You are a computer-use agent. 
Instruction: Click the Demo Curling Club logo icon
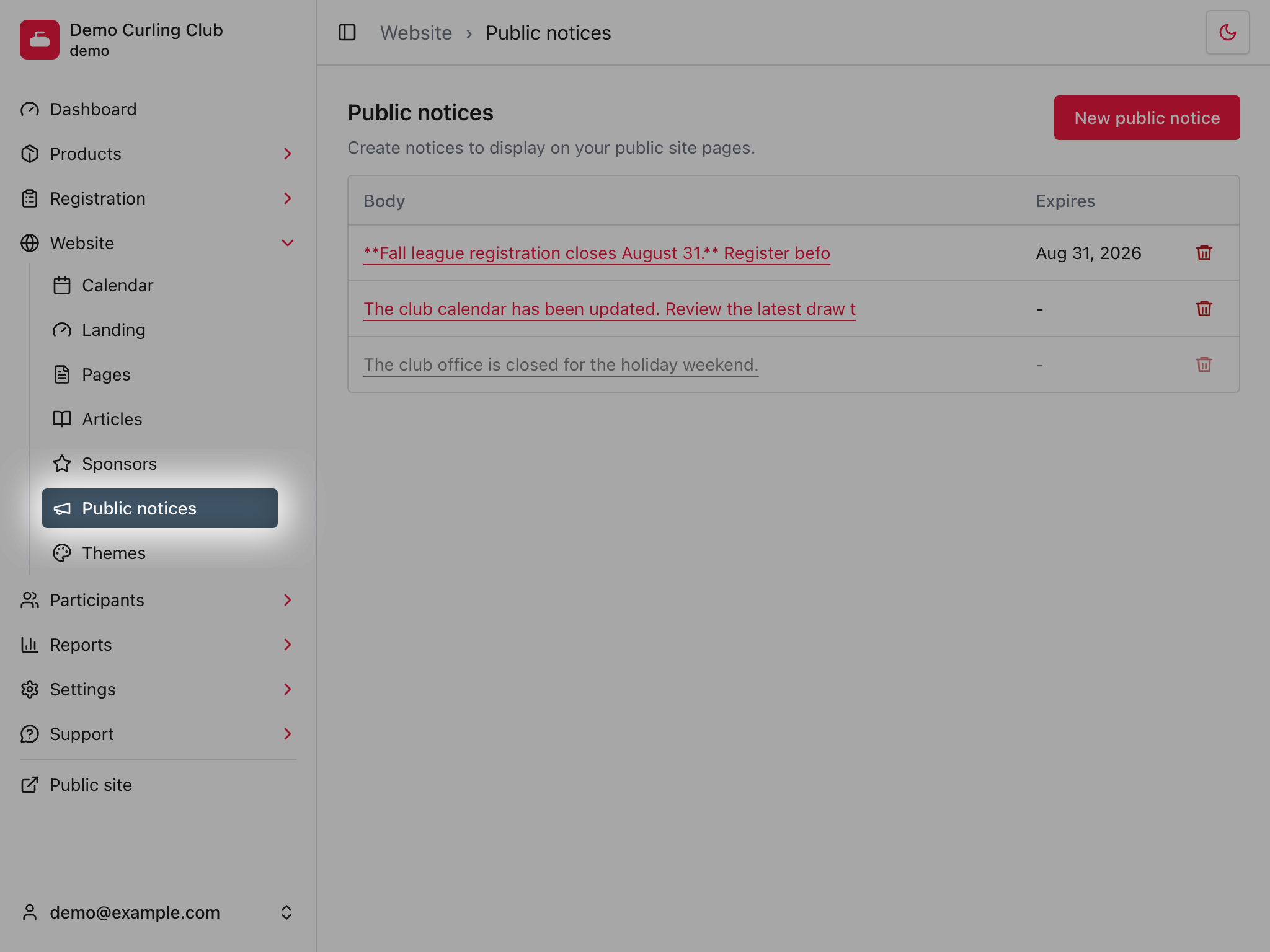40,40
